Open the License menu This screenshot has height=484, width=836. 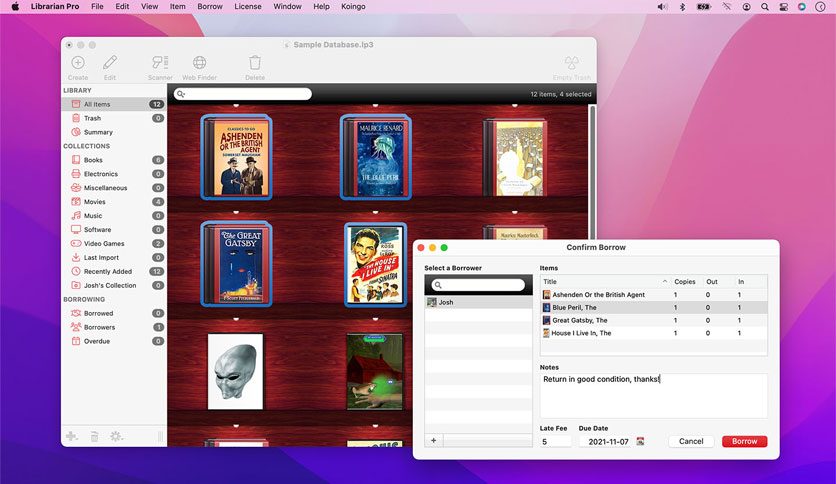[x=248, y=6]
